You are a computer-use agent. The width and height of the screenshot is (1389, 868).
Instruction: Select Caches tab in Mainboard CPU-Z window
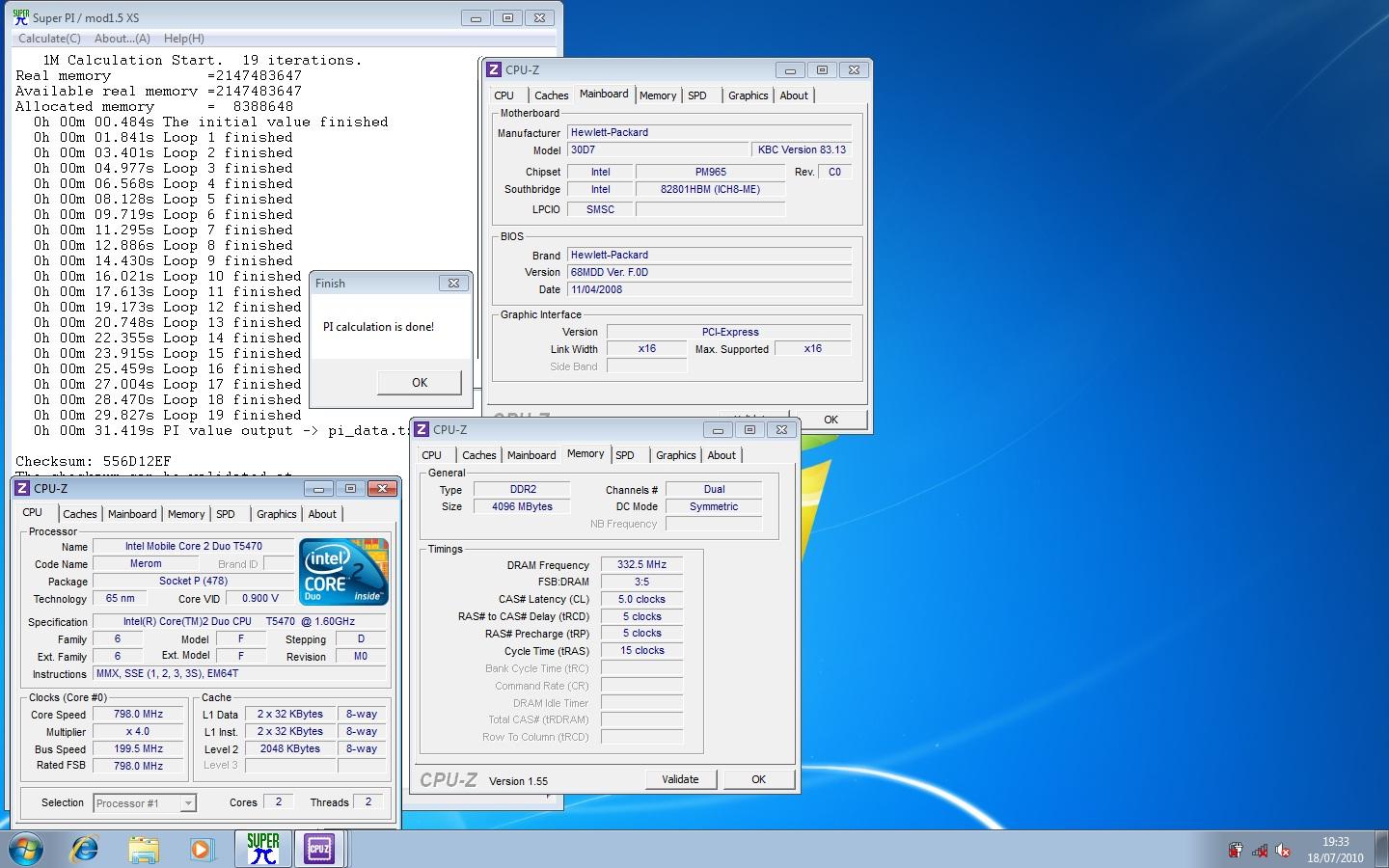click(x=551, y=95)
